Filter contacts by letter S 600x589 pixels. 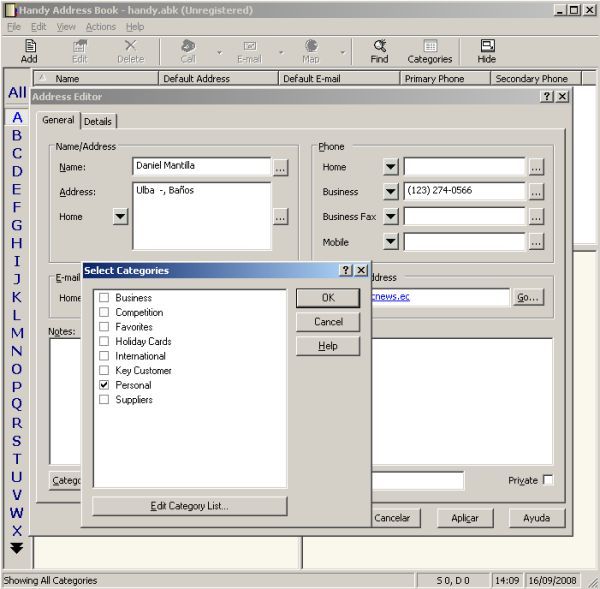[16, 441]
